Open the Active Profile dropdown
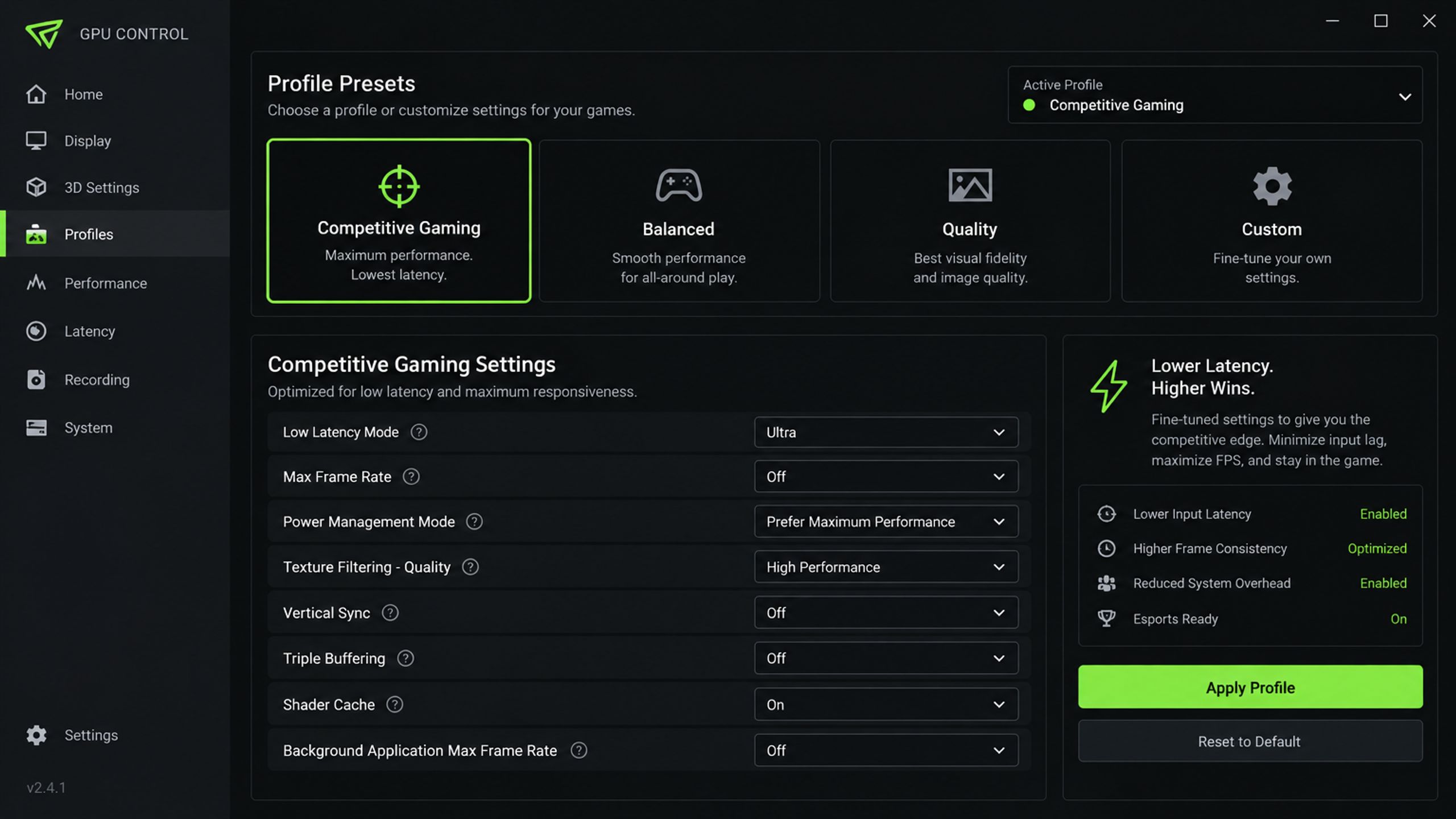The height and width of the screenshot is (819, 1456). point(1215,95)
